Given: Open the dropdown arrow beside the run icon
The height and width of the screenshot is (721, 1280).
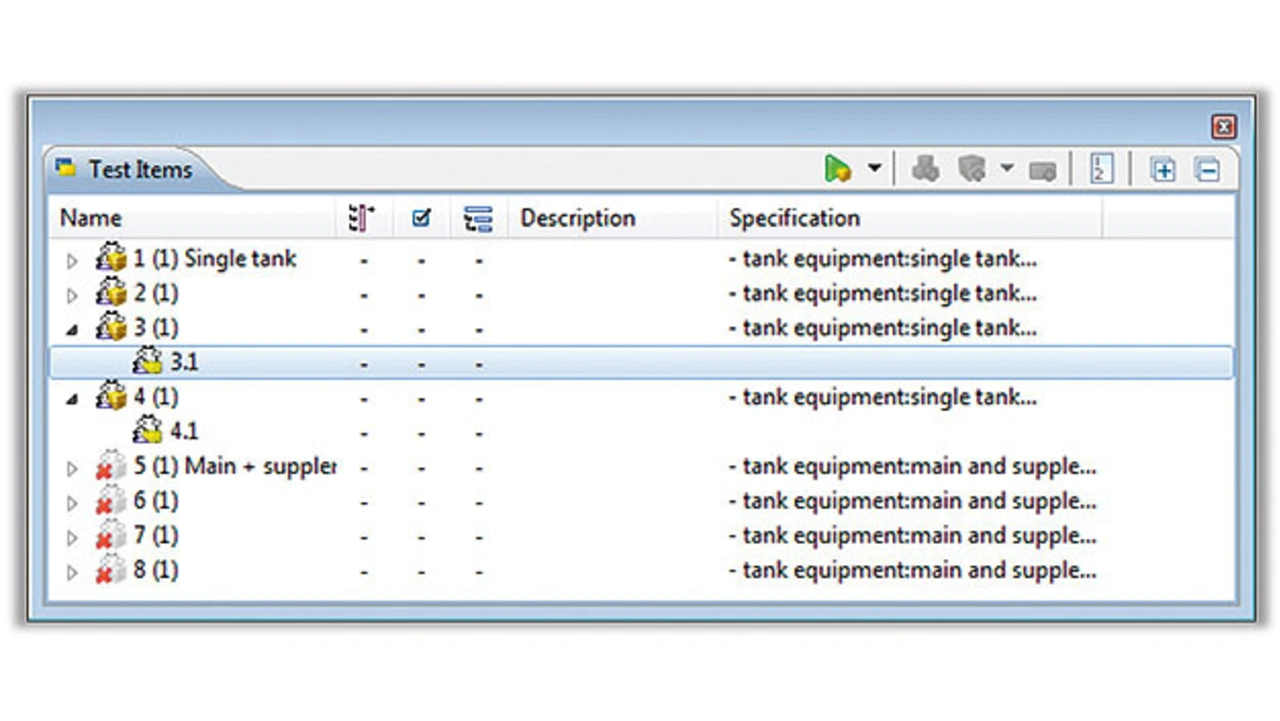Looking at the screenshot, I should coord(874,169).
